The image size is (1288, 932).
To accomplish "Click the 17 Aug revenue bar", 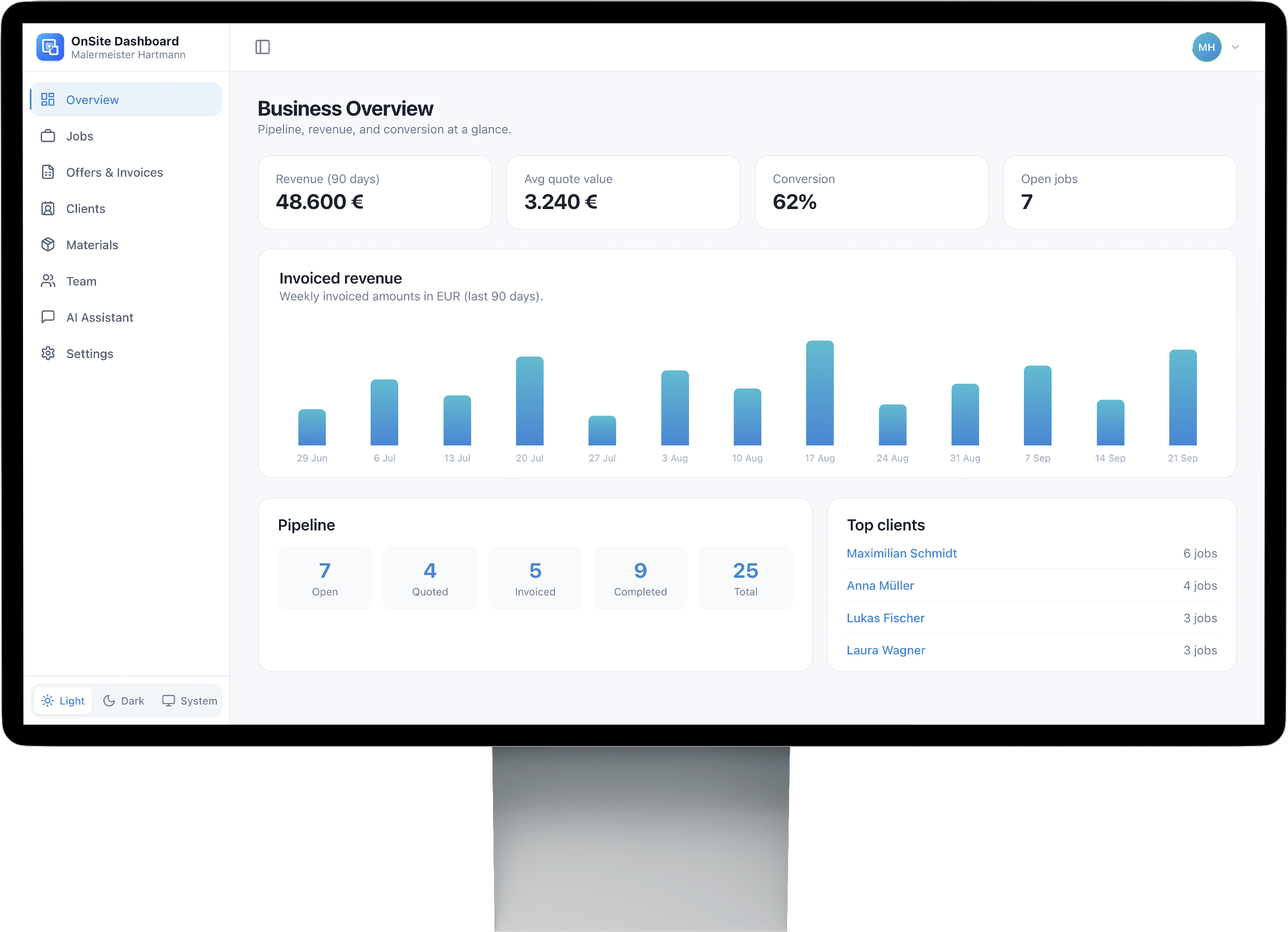I will [x=820, y=393].
